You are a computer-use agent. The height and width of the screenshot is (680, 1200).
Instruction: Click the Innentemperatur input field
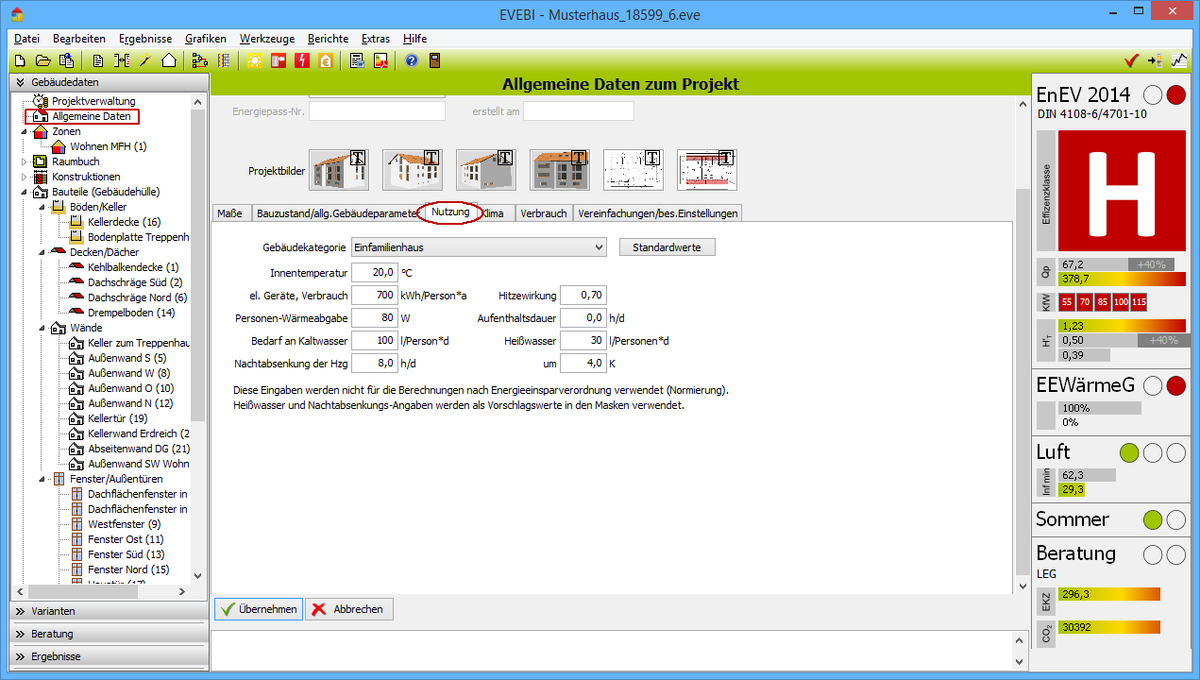(x=374, y=272)
